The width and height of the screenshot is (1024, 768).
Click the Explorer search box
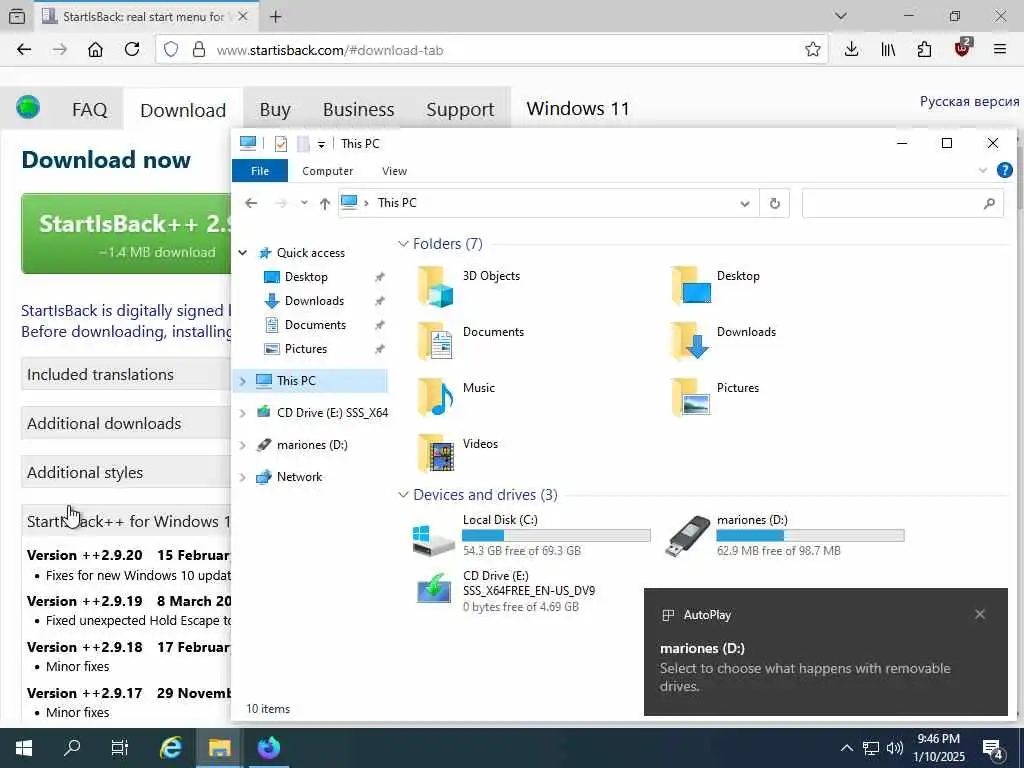pos(903,203)
